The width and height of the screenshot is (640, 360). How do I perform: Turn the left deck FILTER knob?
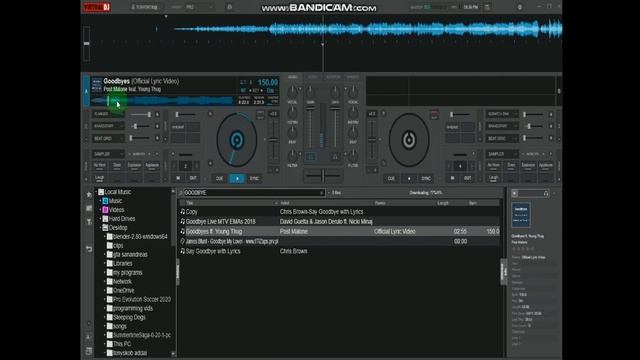point(292,156)
